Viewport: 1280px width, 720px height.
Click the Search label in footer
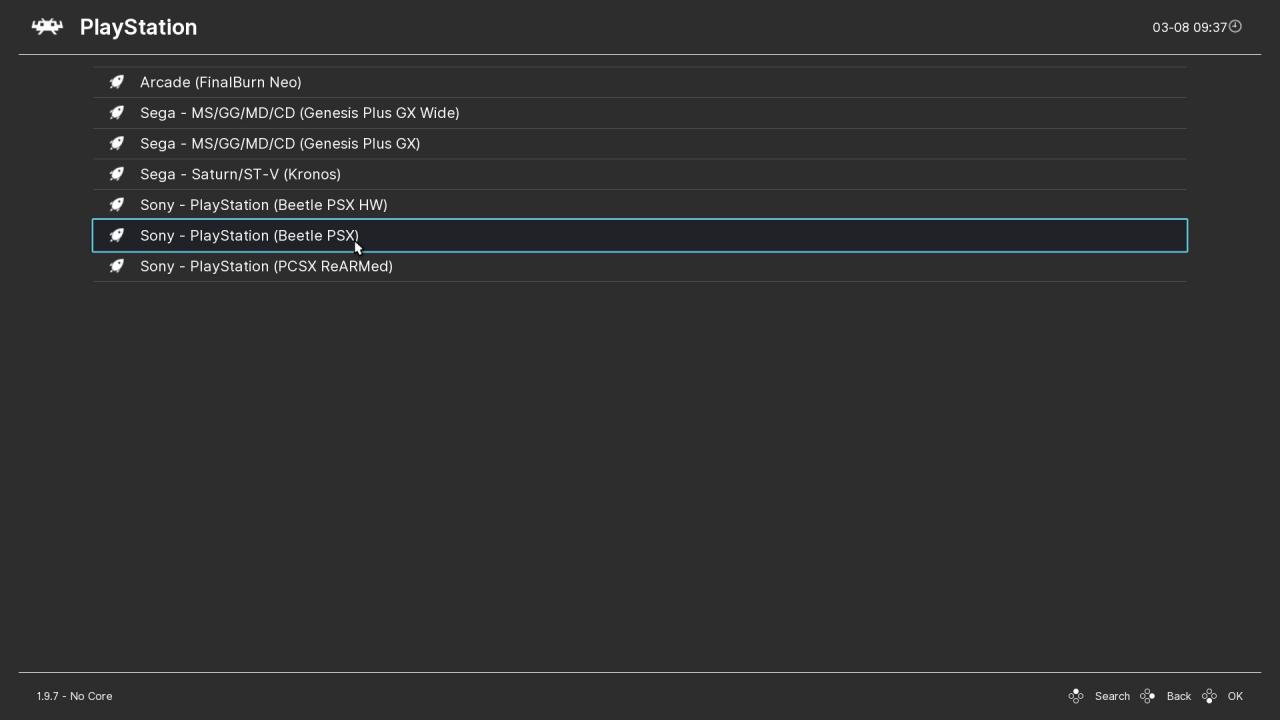pos(1112,696)
